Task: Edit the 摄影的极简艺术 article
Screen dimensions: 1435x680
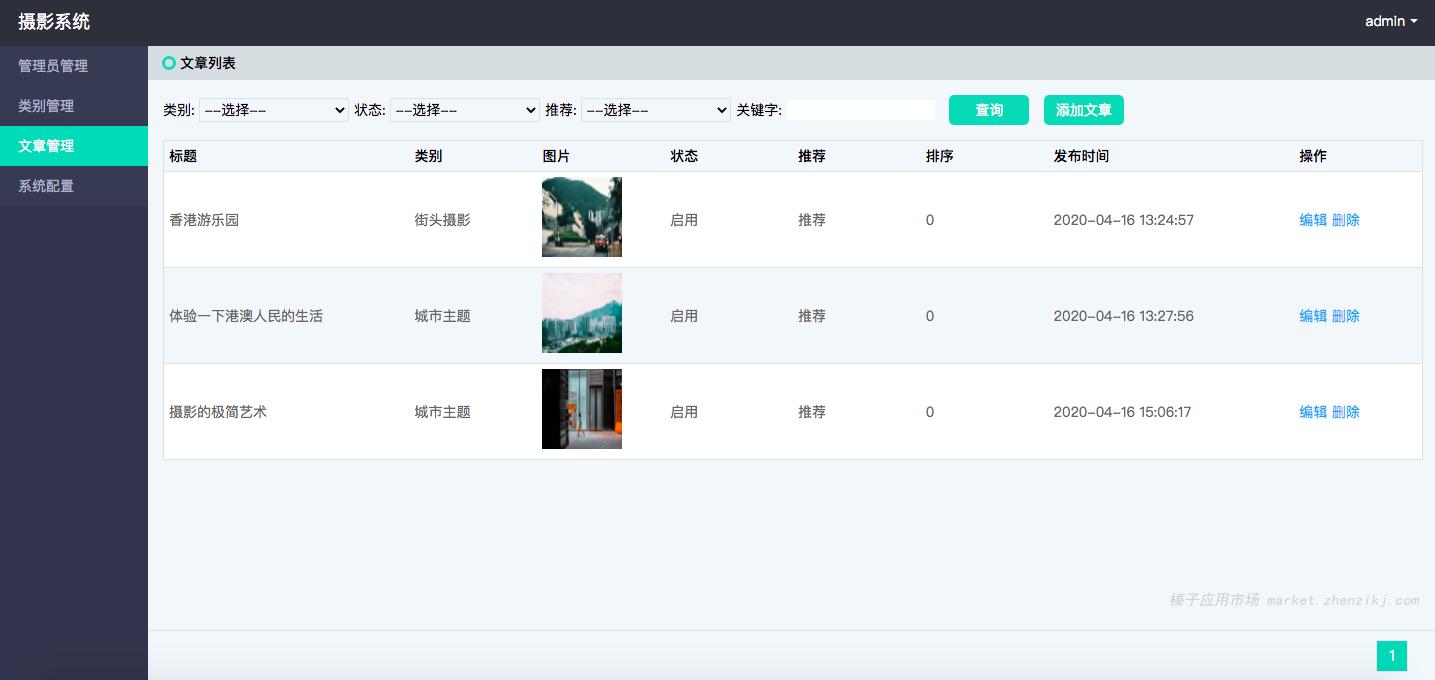Action: [x=1312, y=412]
